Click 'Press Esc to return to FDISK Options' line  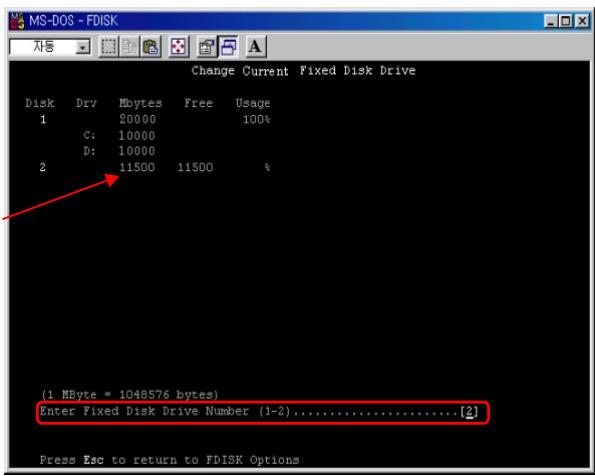click(x=169, y=460)
